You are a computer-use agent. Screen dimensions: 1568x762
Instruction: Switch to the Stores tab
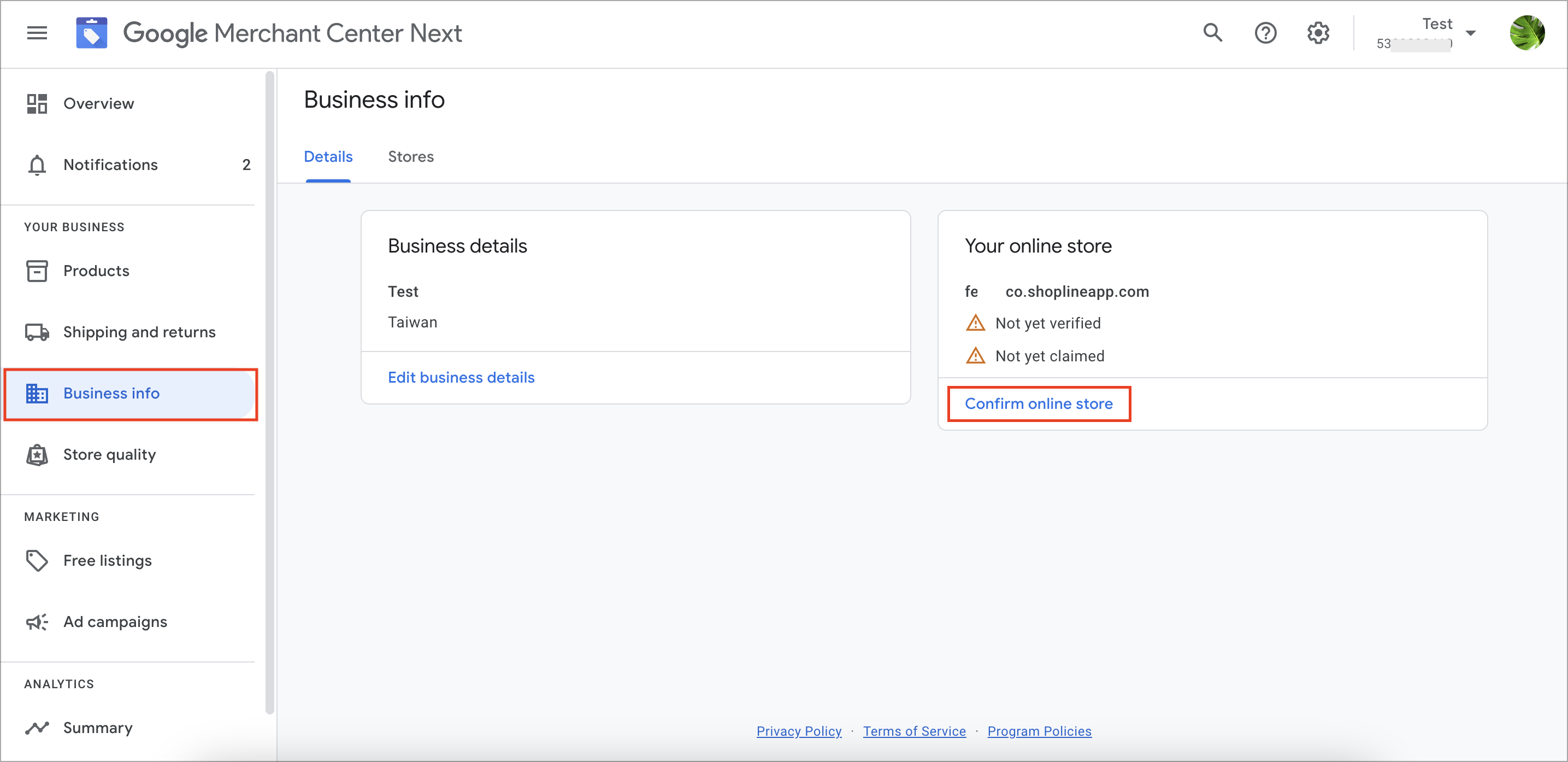pos(411,157)
